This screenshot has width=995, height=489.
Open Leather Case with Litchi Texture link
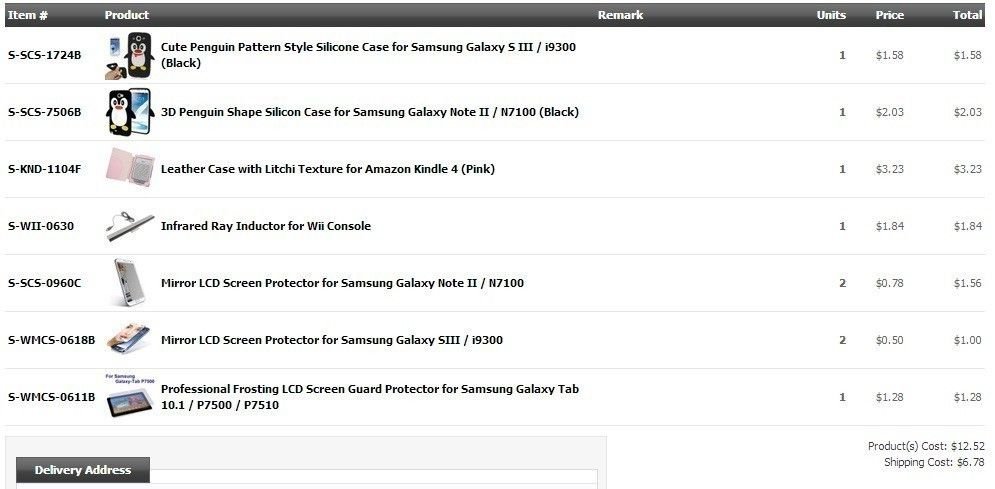click(x=327, y=169)
